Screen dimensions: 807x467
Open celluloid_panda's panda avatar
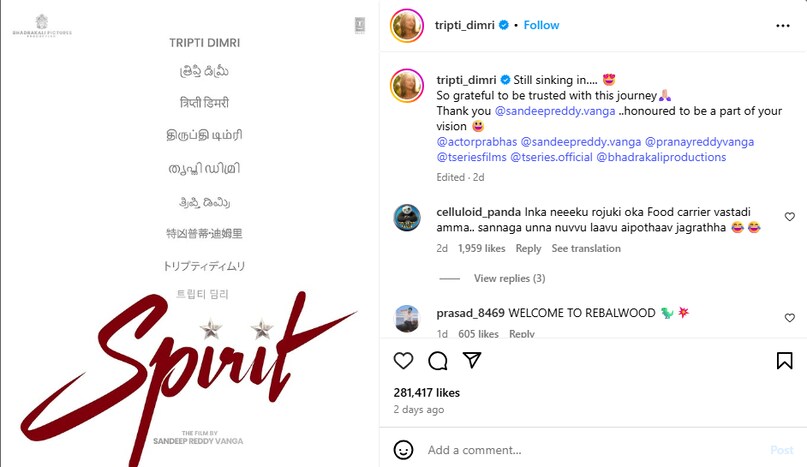(407, 217)
